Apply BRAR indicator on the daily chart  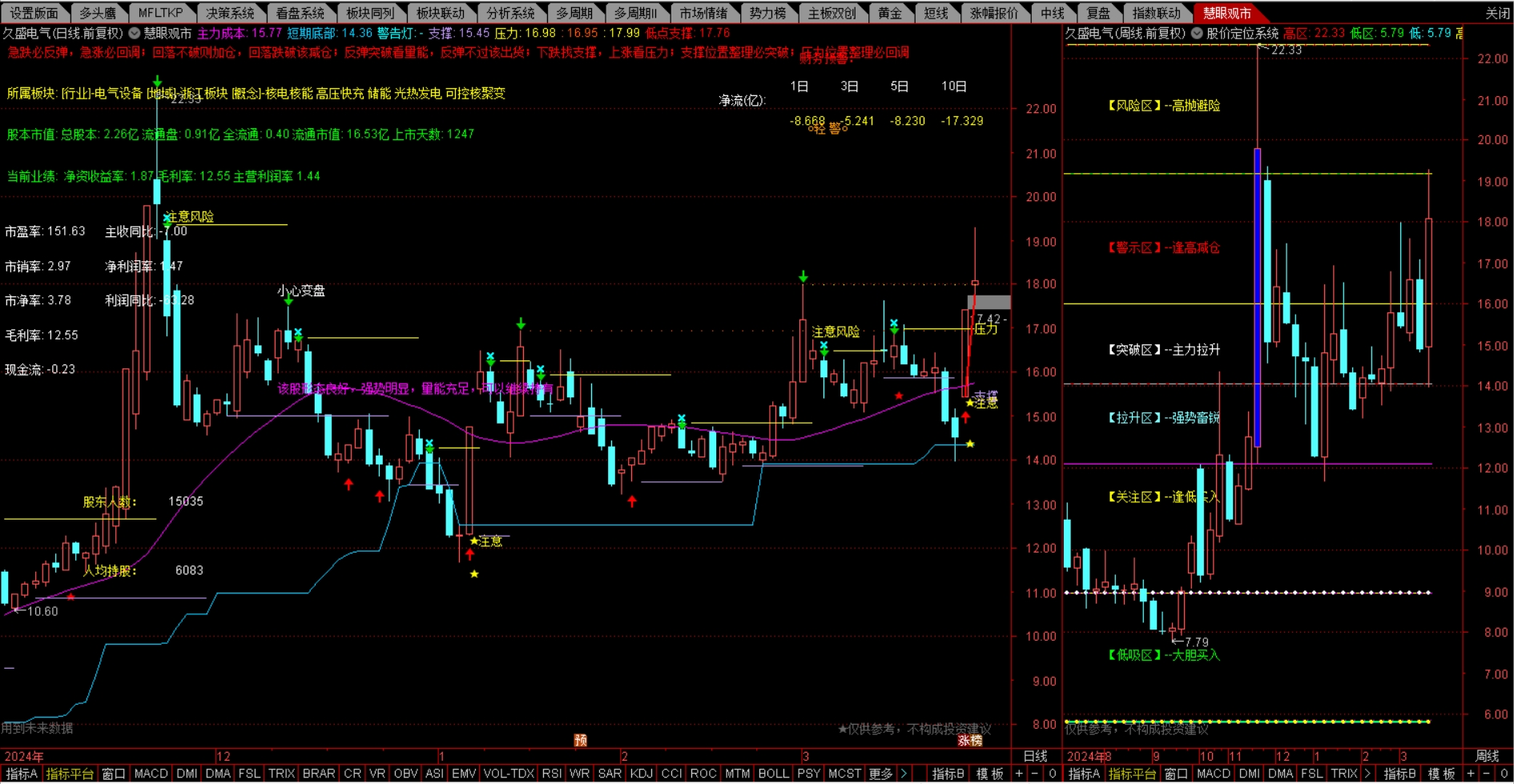[x=319, y=774]
